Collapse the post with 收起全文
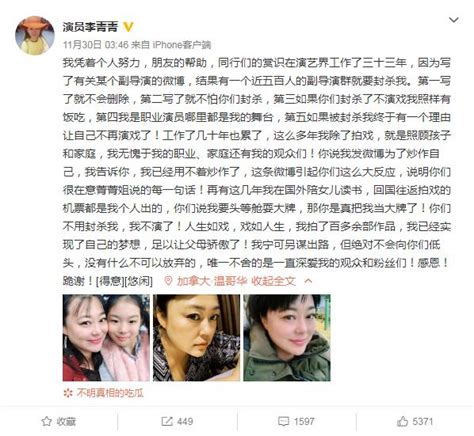 coord(273,281)
